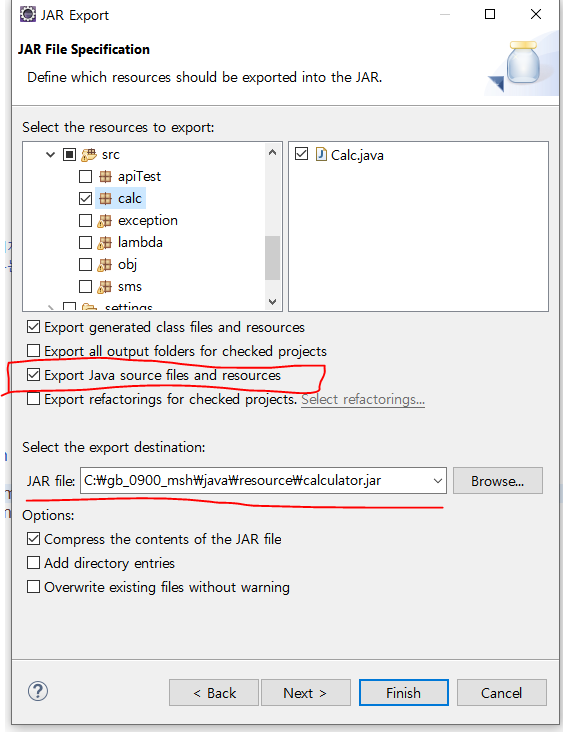Open the help question mark icon
Screen dimensions: 563x732
(x=38, y=691)
